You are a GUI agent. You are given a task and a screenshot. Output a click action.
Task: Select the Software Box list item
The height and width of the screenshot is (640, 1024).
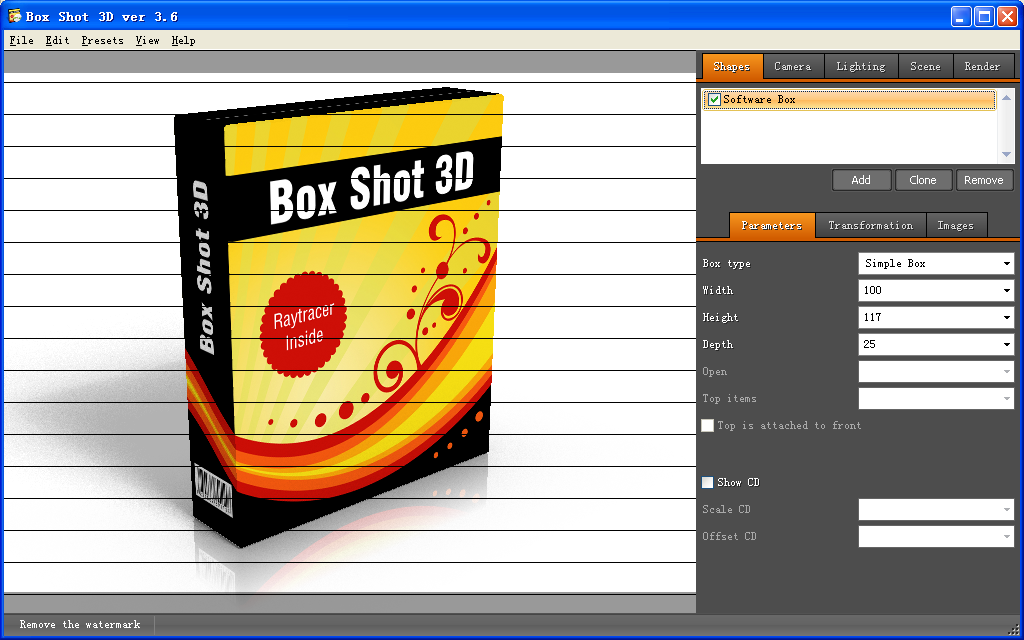850,100
